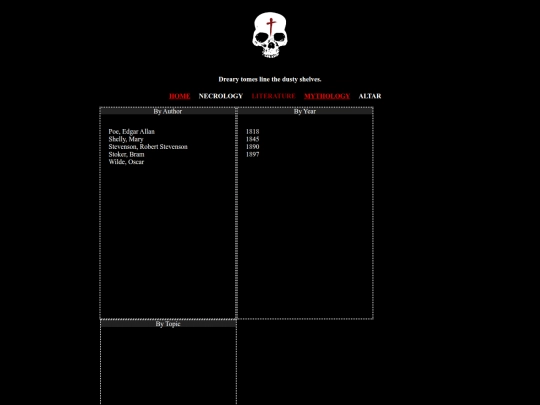
Task: Click the skull logo with red cross
Action: point(270,35)
